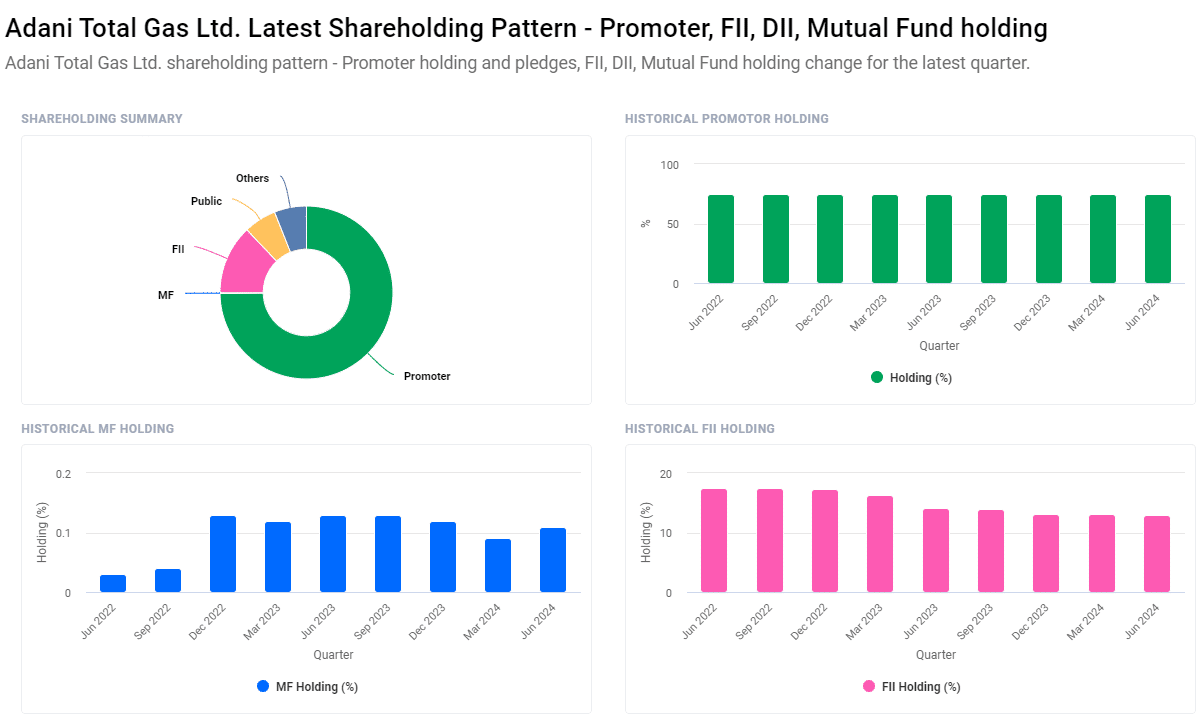Image resolution: width=1202 pixels, height=722 pixels.
Task: Click the Jun 2024 bar in MF holding chart
Action: point(553,560)
